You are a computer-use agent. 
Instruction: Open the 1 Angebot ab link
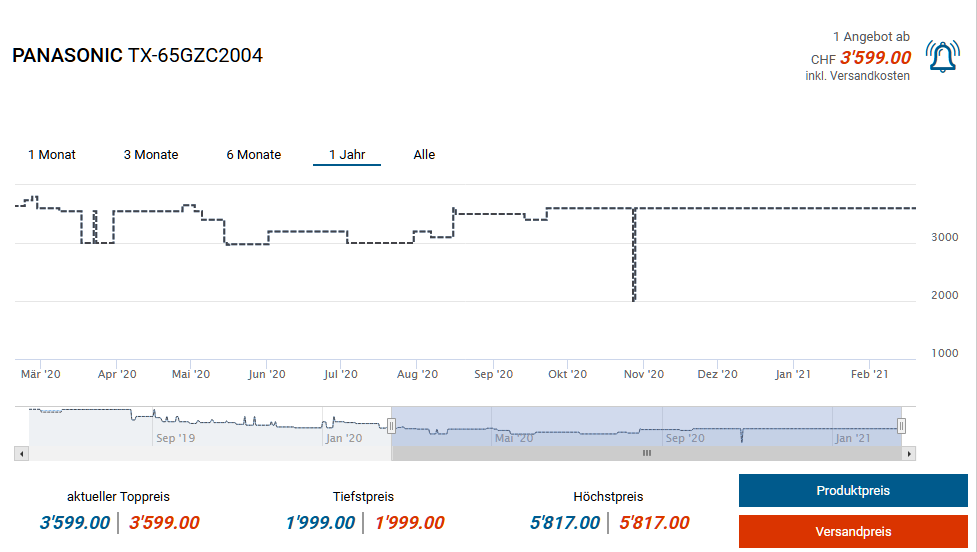871,37
